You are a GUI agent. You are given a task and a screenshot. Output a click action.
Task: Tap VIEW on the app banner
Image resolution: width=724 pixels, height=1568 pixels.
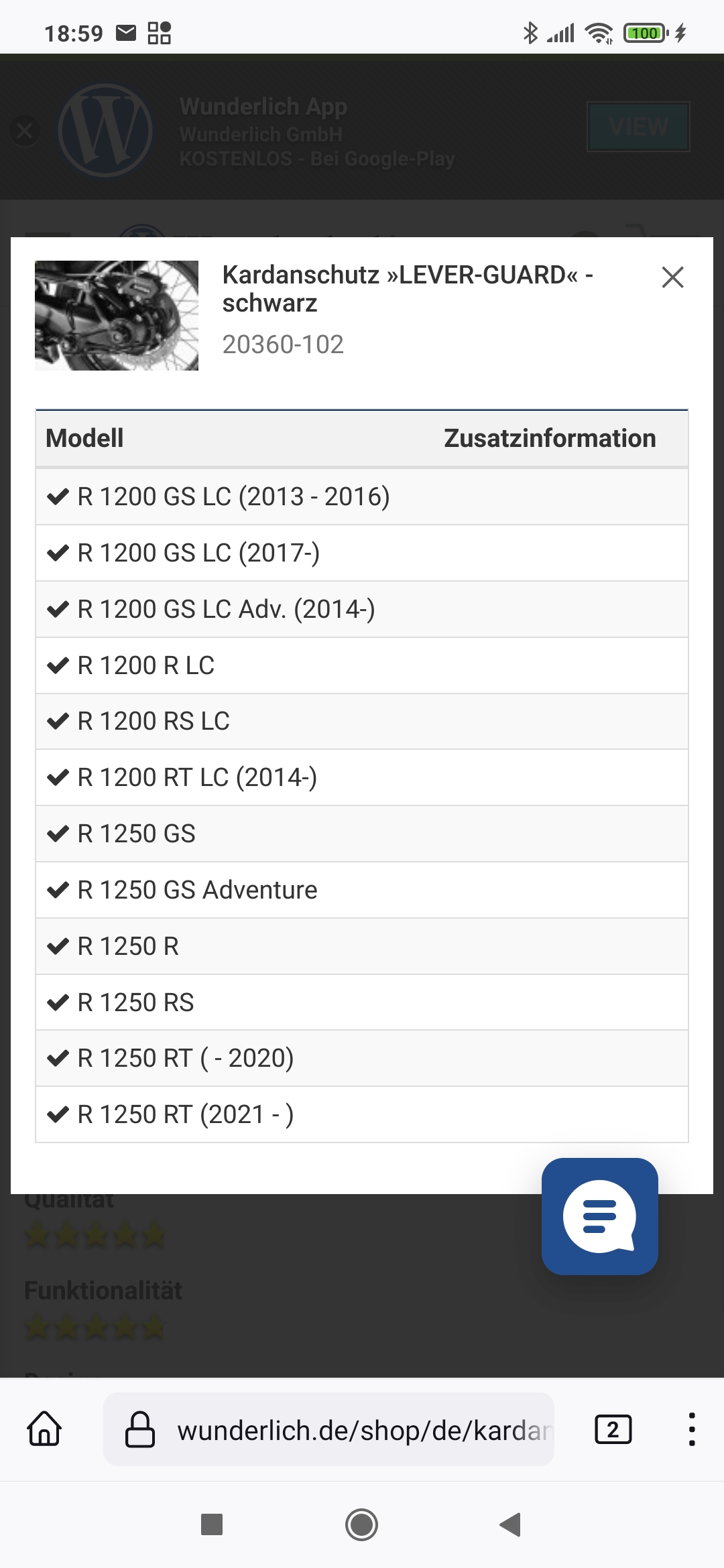(x=638, y=127)
